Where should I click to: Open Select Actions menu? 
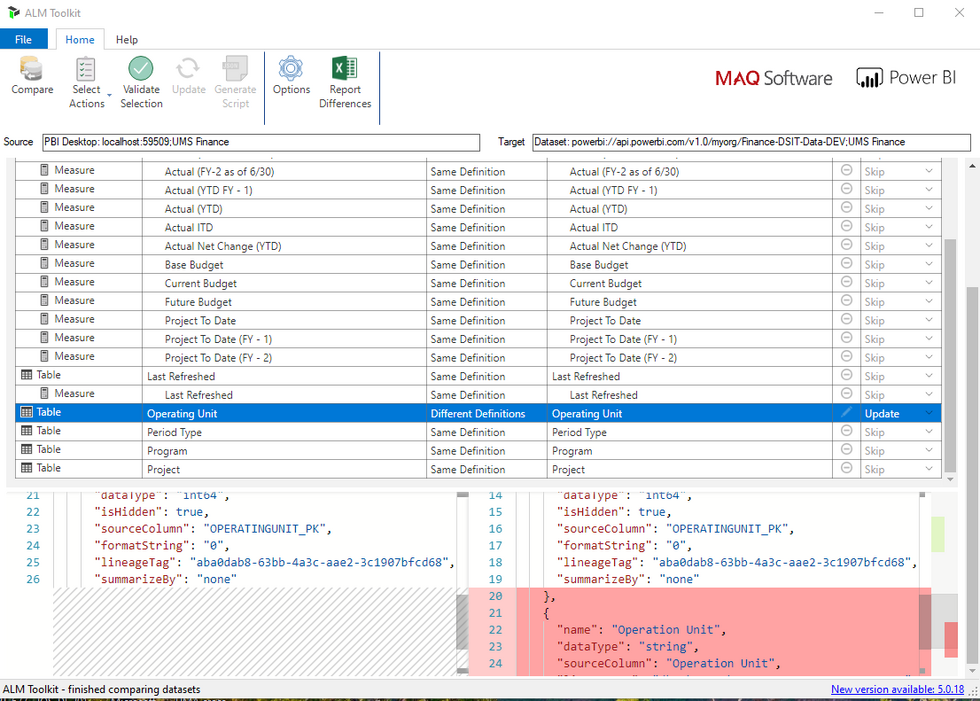point(87,83)
